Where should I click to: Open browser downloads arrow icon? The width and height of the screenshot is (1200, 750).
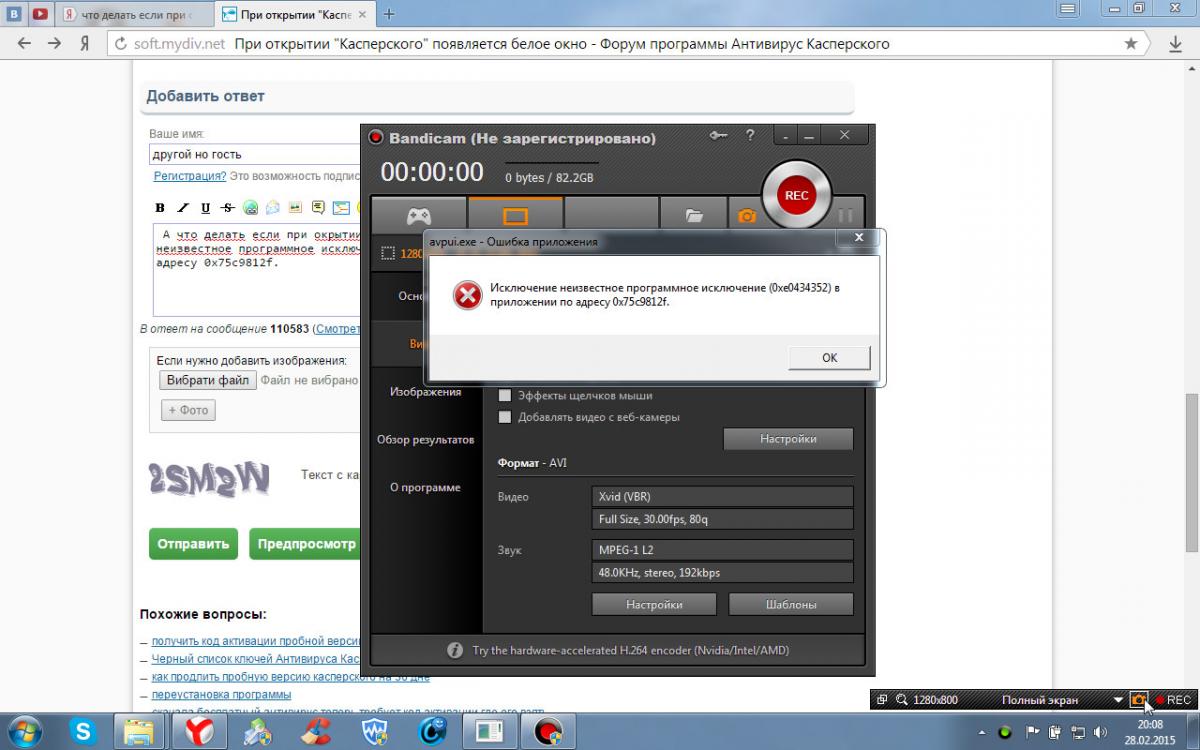point(1177,44)
